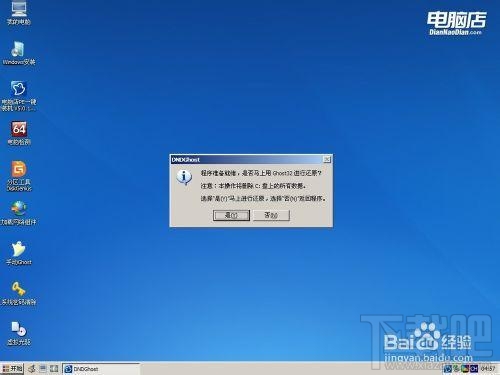The image size is (500, 375).
Task: Open the Start menu button
Action: 12,368
